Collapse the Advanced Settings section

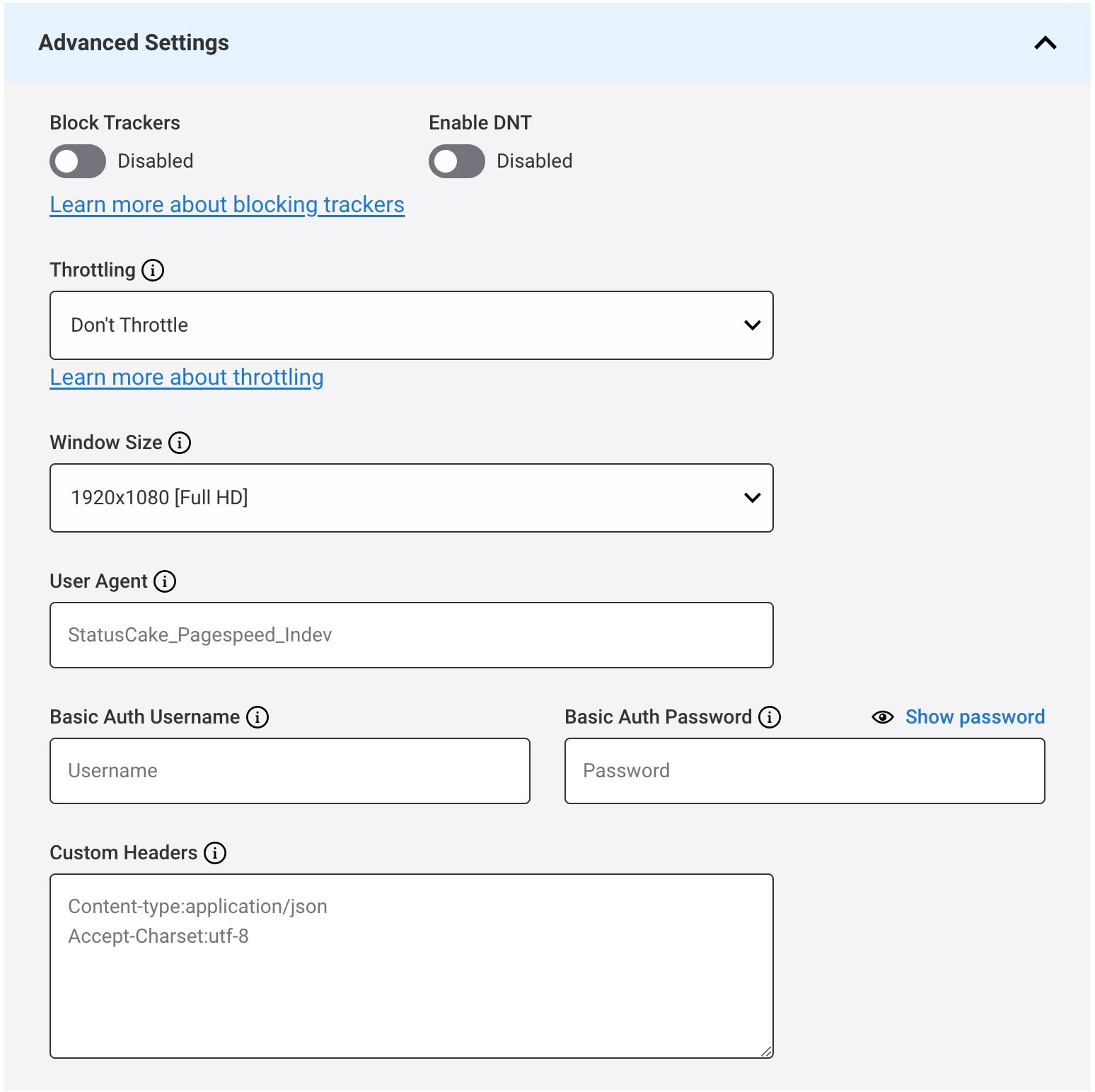point(1045,42)
